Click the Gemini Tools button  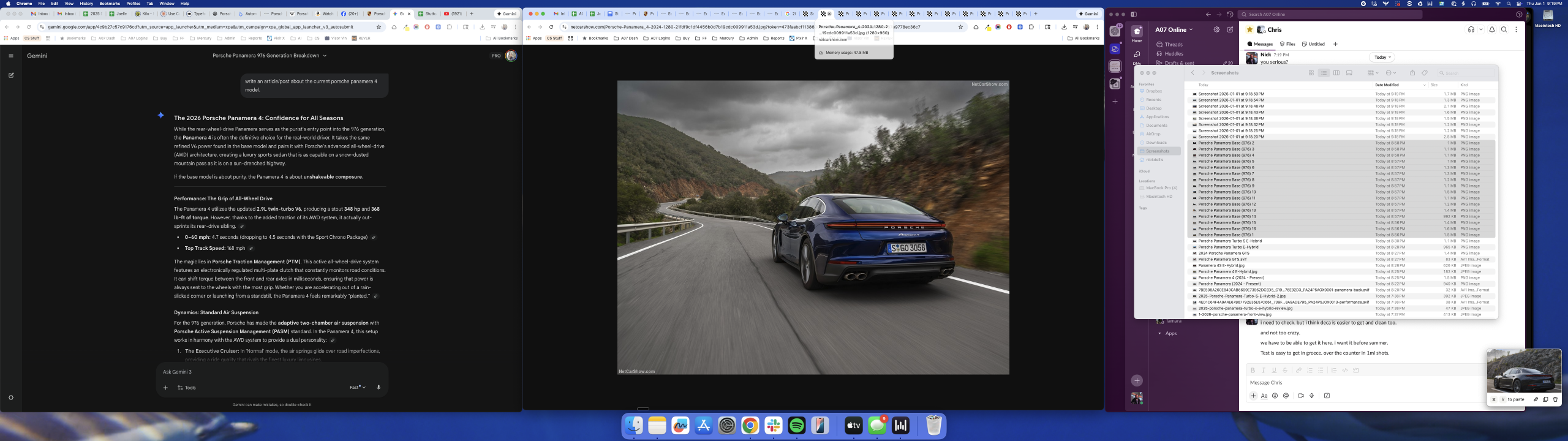pos(187,388)
